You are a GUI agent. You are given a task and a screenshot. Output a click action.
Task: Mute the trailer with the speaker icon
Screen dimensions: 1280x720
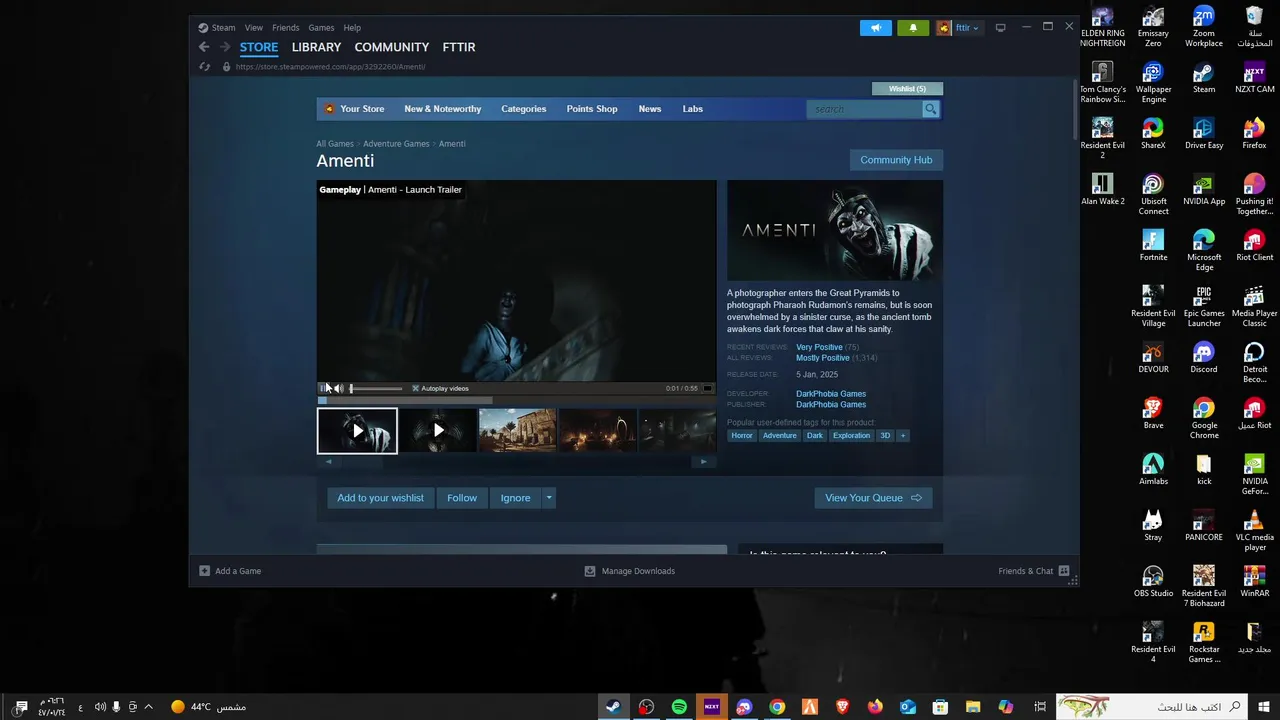coord(338,388)
